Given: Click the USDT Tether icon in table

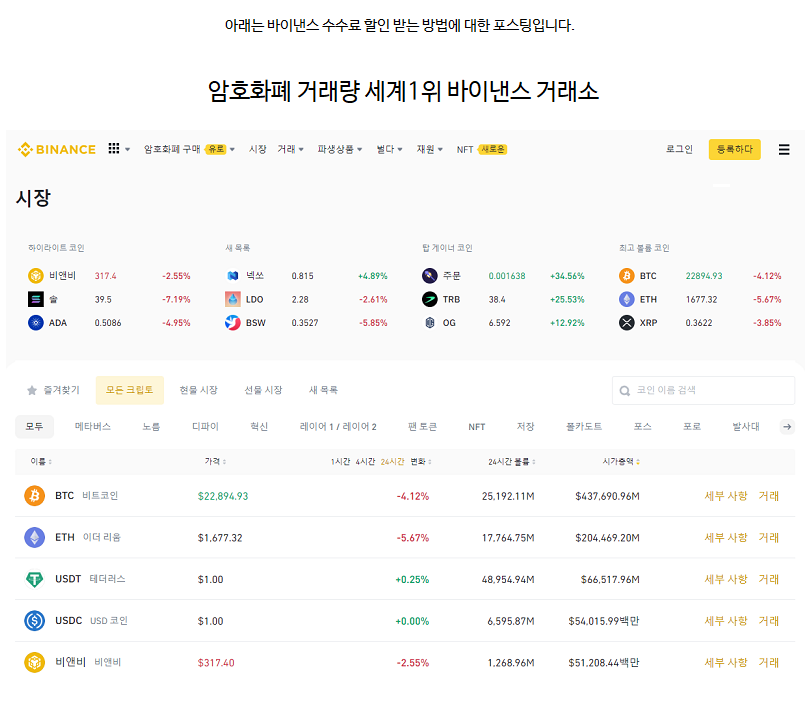Looking at the screenshot, I should 35,579.
